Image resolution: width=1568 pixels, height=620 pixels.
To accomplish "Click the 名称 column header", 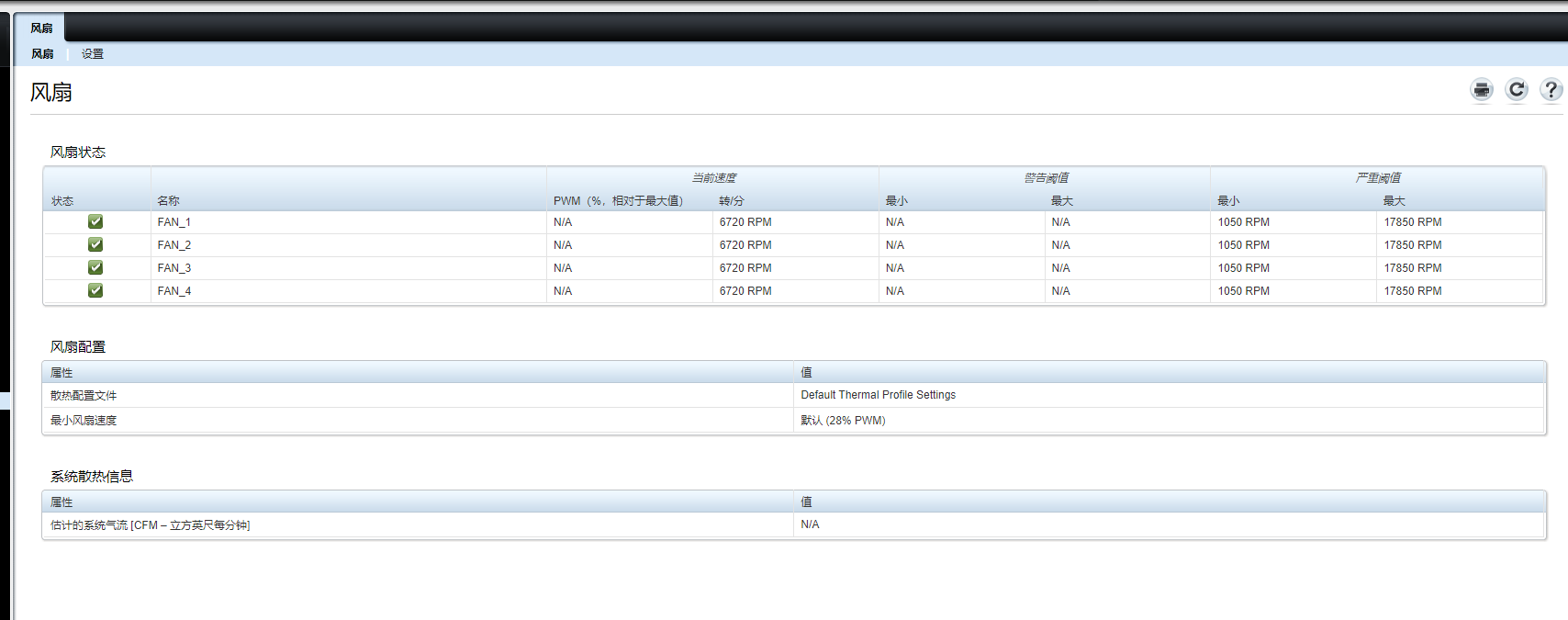I will [x=168, y=200].
